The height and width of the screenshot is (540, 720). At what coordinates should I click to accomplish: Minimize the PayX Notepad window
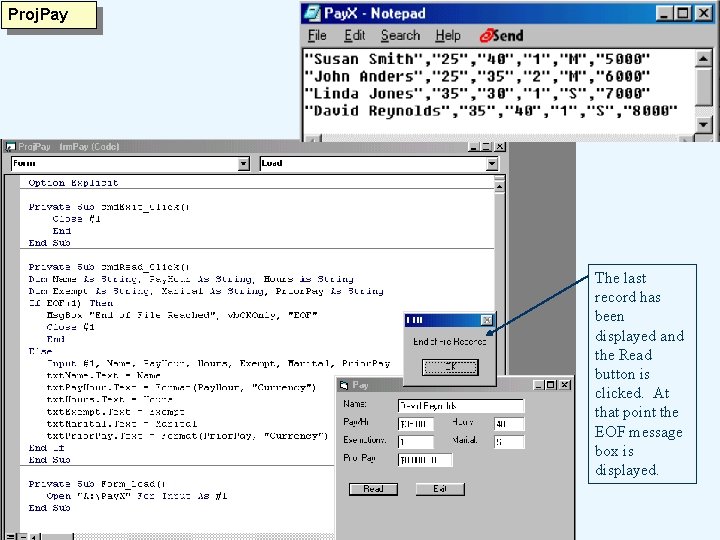coord(664,13)
